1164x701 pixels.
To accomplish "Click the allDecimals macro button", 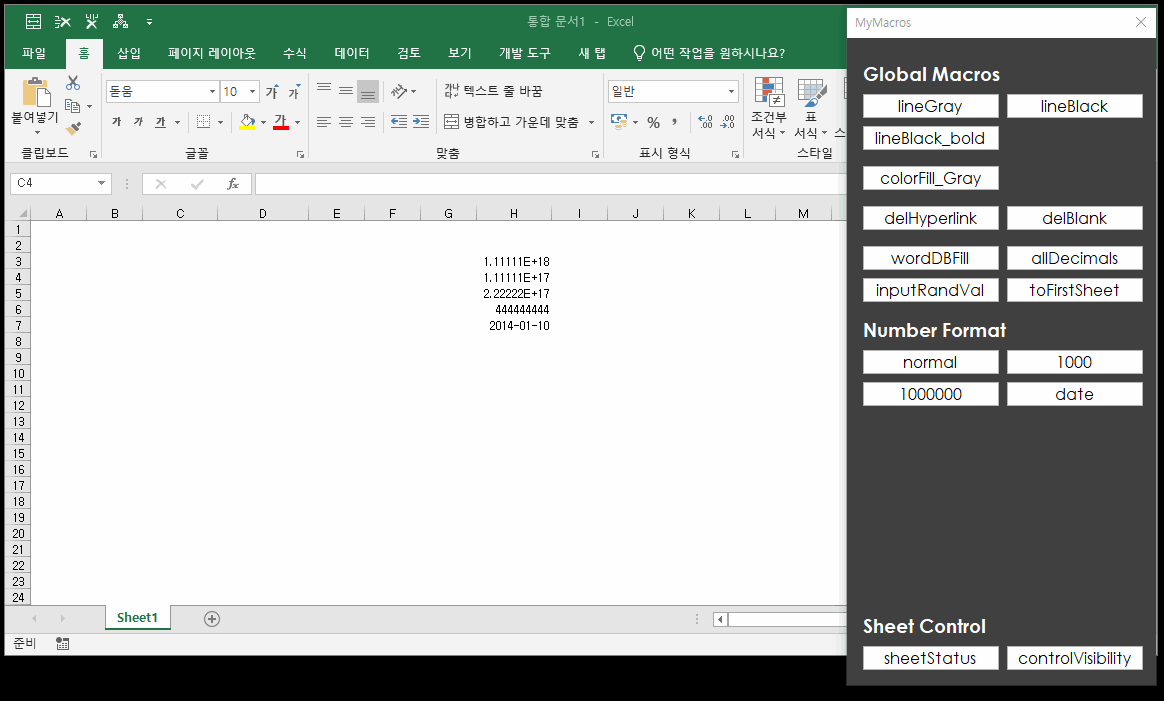I will [1074, 258].
